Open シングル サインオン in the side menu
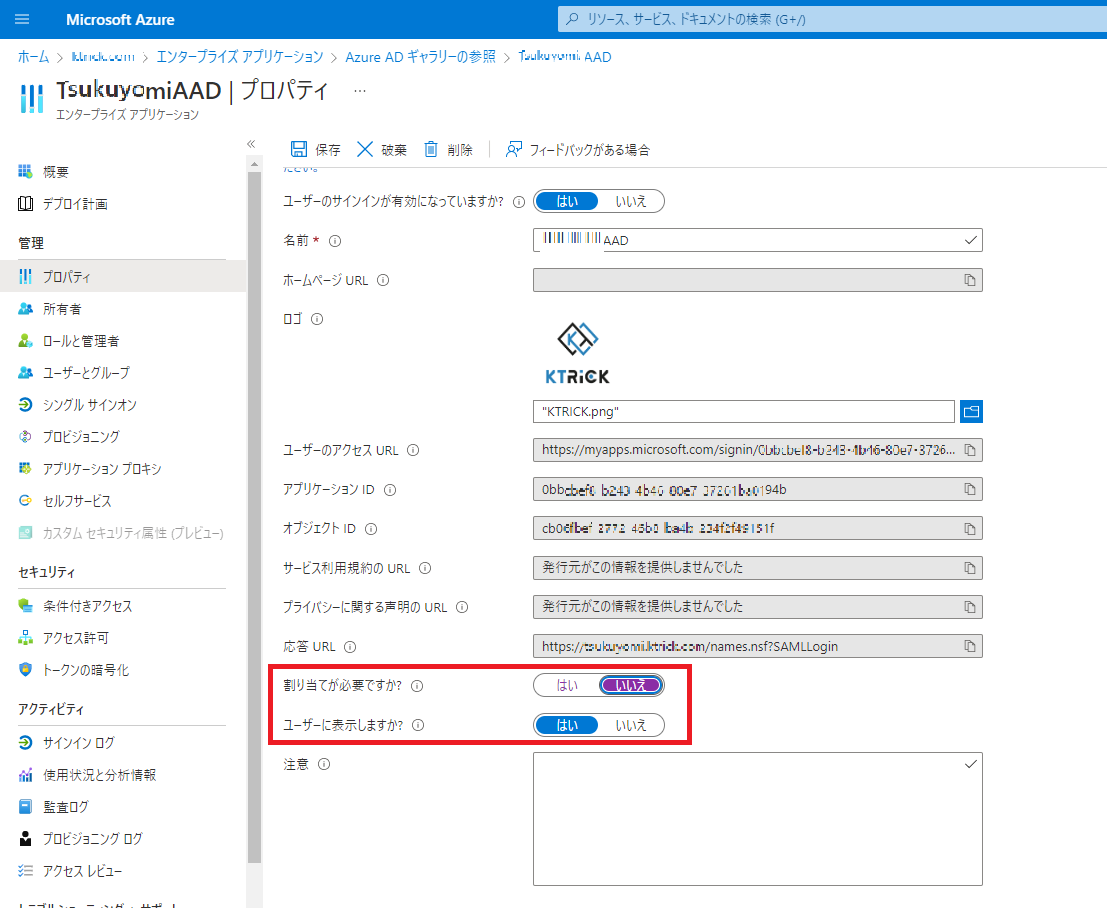 pos(122,405)
